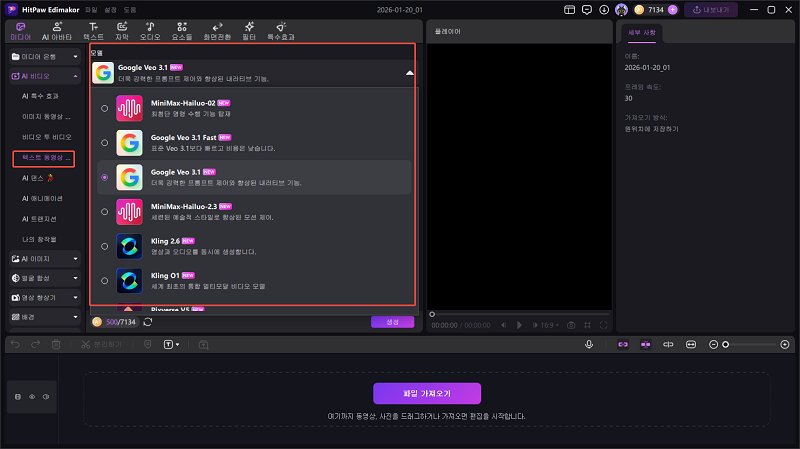Click the marker shield icon in timeline toolbar
Image resolution: width=800 pixels, height=449 pixels.
coord(148,345)
